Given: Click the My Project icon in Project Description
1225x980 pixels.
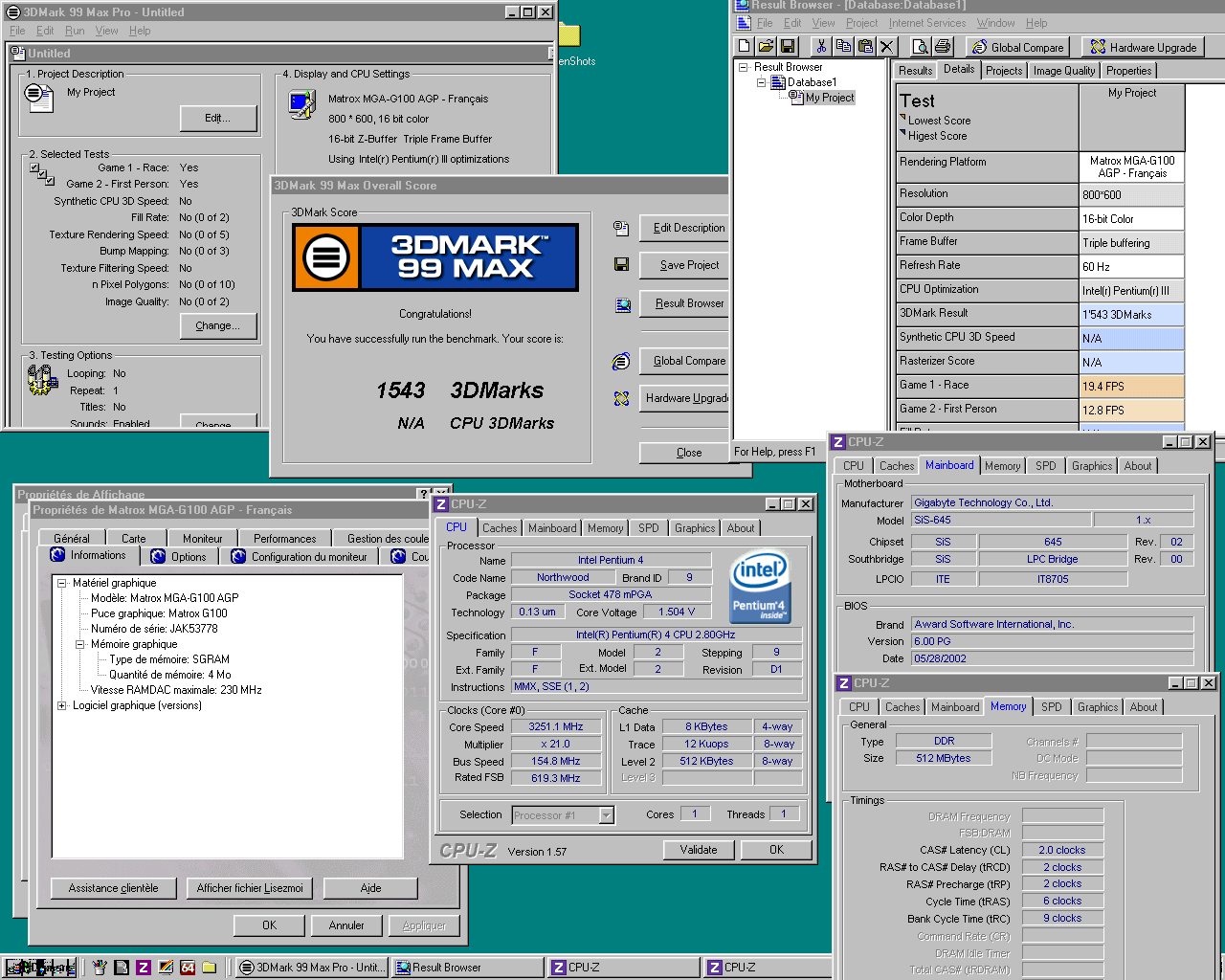Looking at the screenshot, I should (39, 97).
